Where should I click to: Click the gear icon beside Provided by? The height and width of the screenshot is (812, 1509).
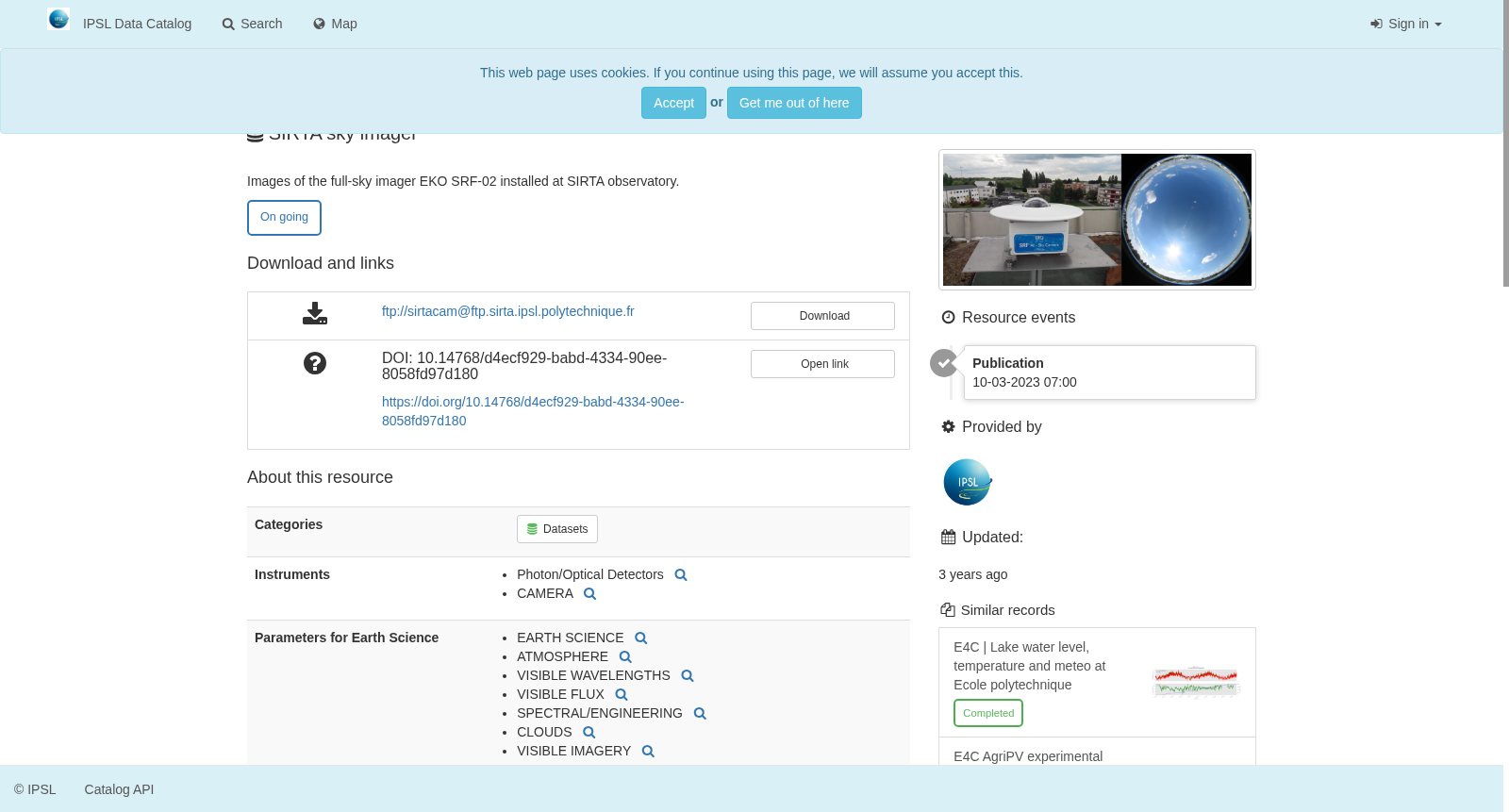point(949,427)
